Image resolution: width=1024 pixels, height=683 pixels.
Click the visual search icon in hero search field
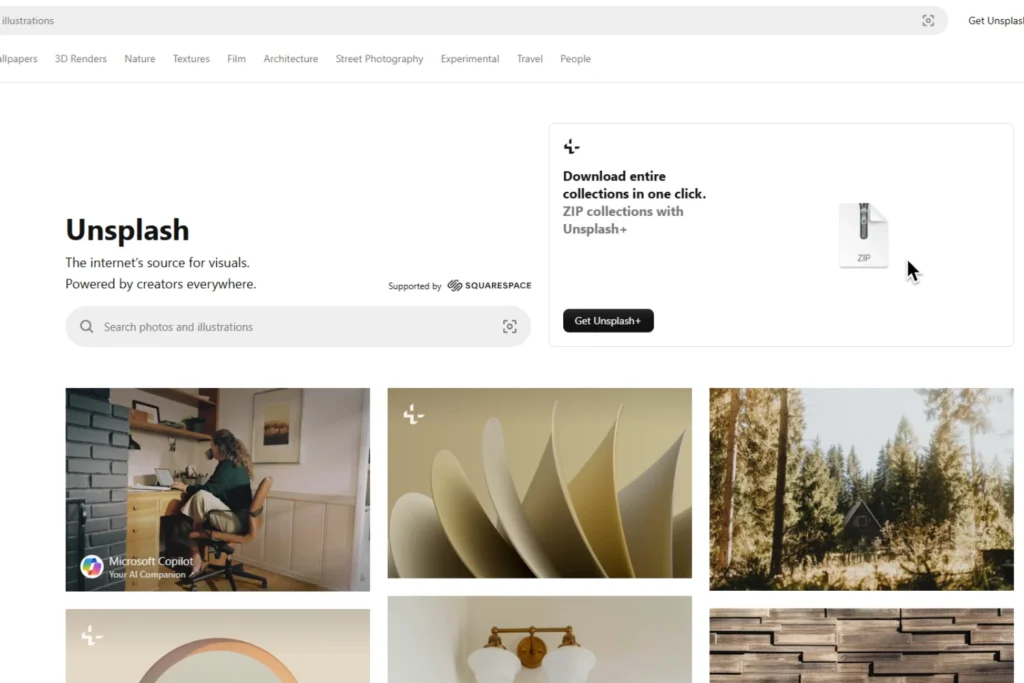[509, 326]
